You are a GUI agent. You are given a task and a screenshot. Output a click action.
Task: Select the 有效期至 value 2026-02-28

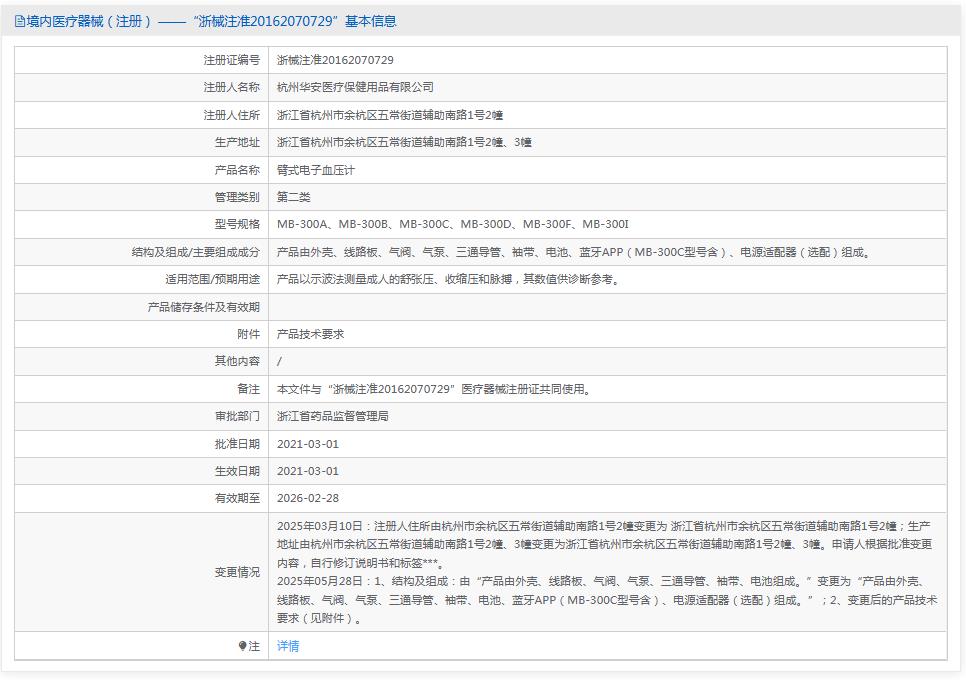coord(311,497)
